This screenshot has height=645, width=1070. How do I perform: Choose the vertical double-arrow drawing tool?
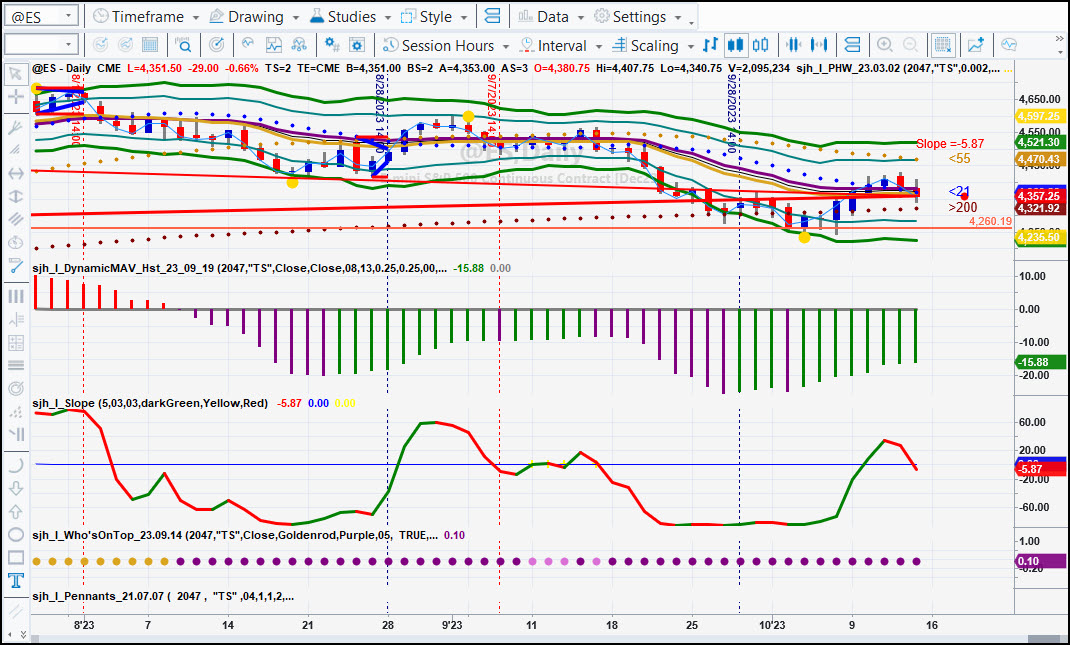tap(15, 197)
